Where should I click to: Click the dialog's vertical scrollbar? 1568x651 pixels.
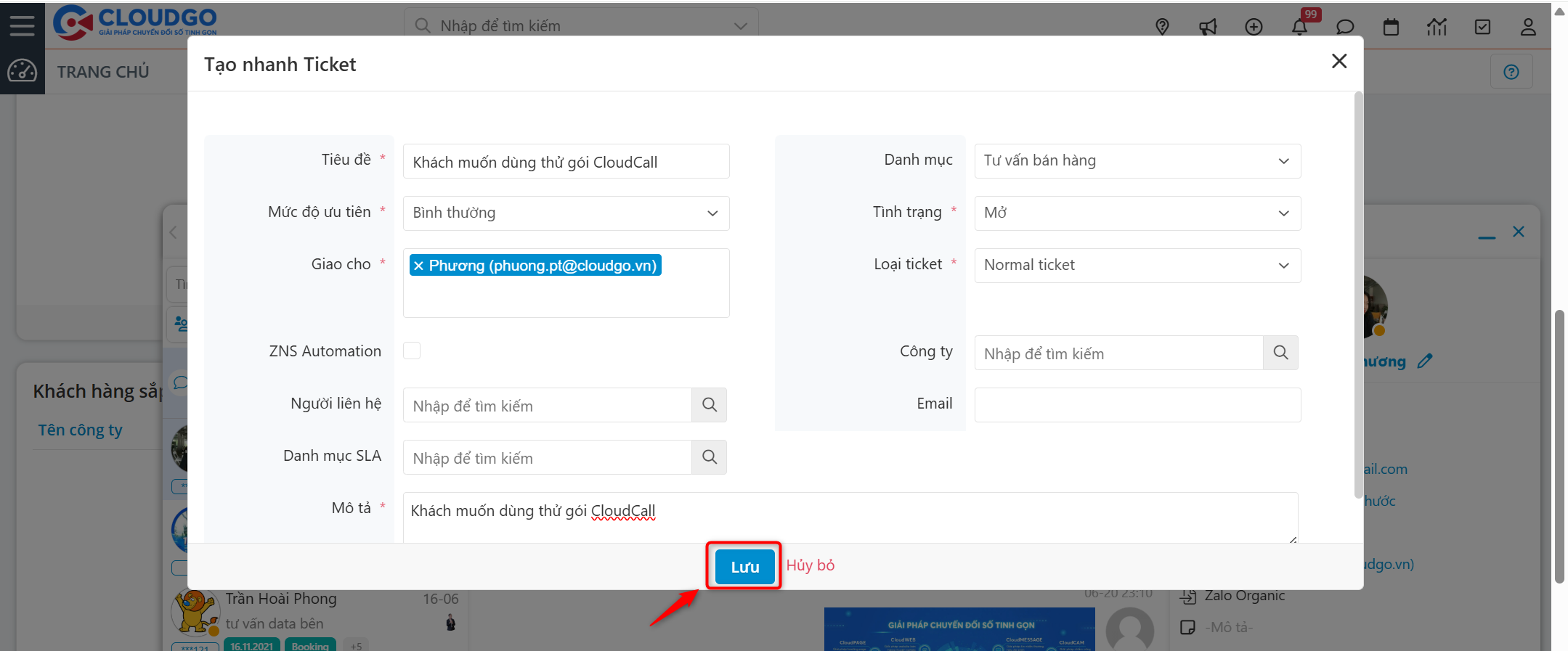[x=1358, y=295]
